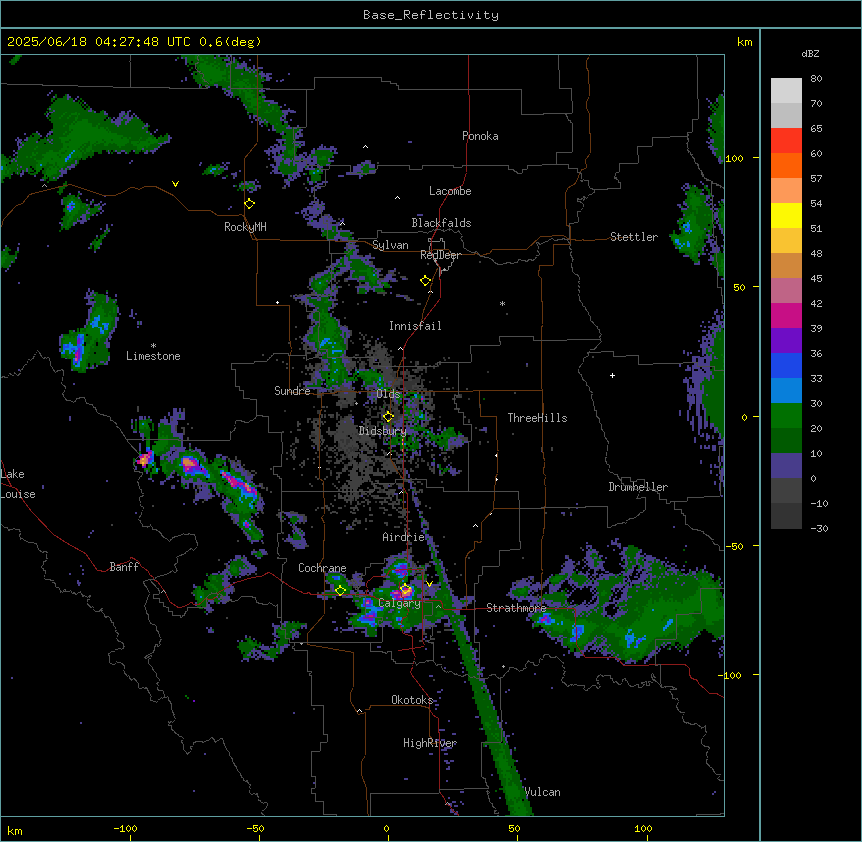Image resolution: width=862 pixels, height=842 pixels.
Task: Select the red 60-65 dBZ legend swatch
Action: [x=786, y=141]
